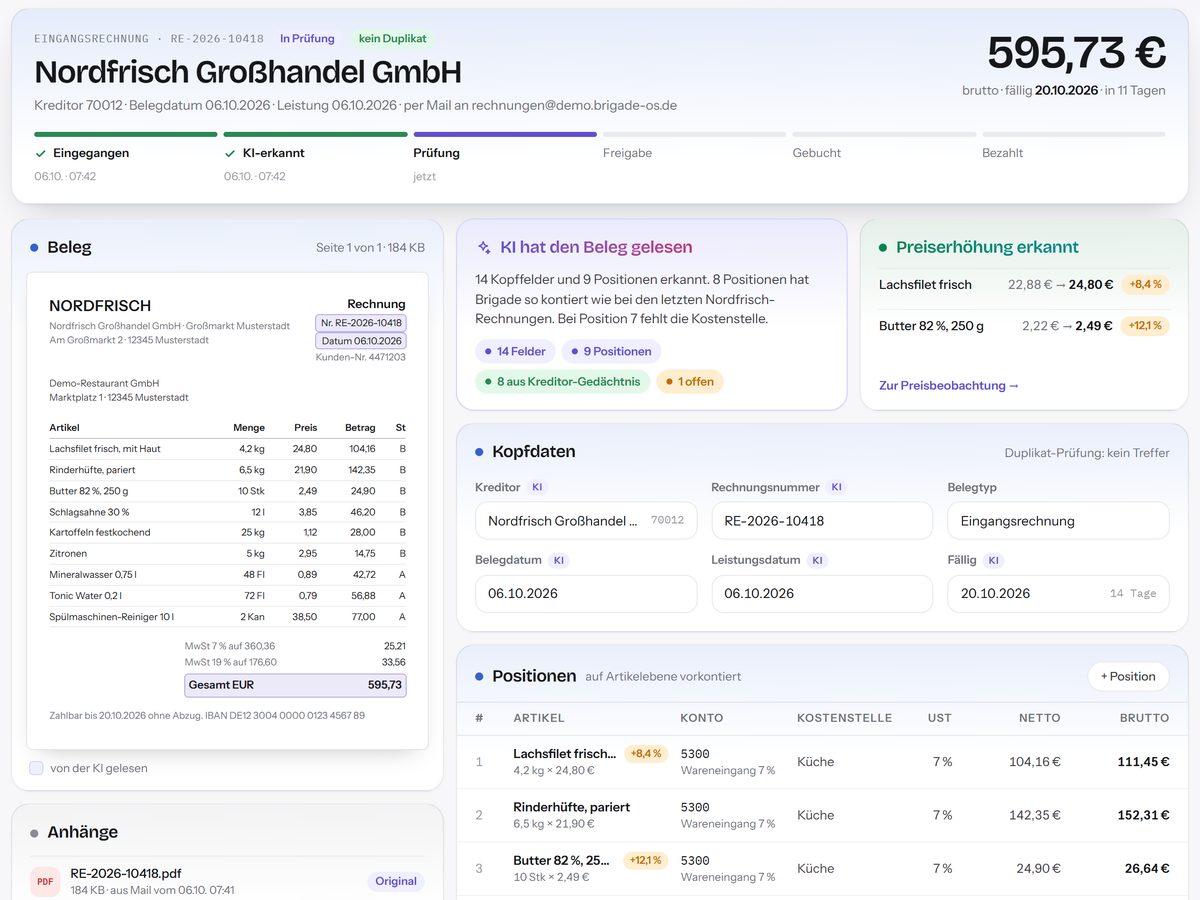Click the Rechnungsnummer input field
Viewport: 1200px width, 900px height.
coord(822,521)
